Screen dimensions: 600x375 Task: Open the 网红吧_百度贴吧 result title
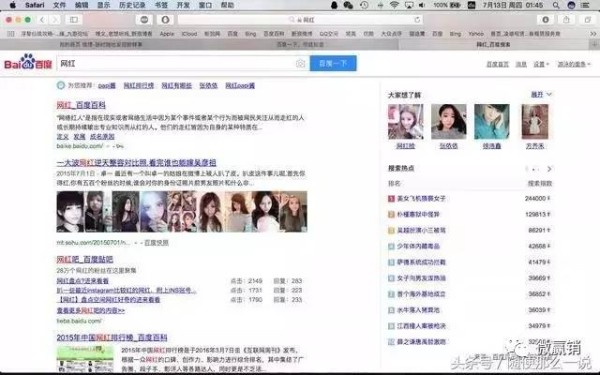point(85,259)
